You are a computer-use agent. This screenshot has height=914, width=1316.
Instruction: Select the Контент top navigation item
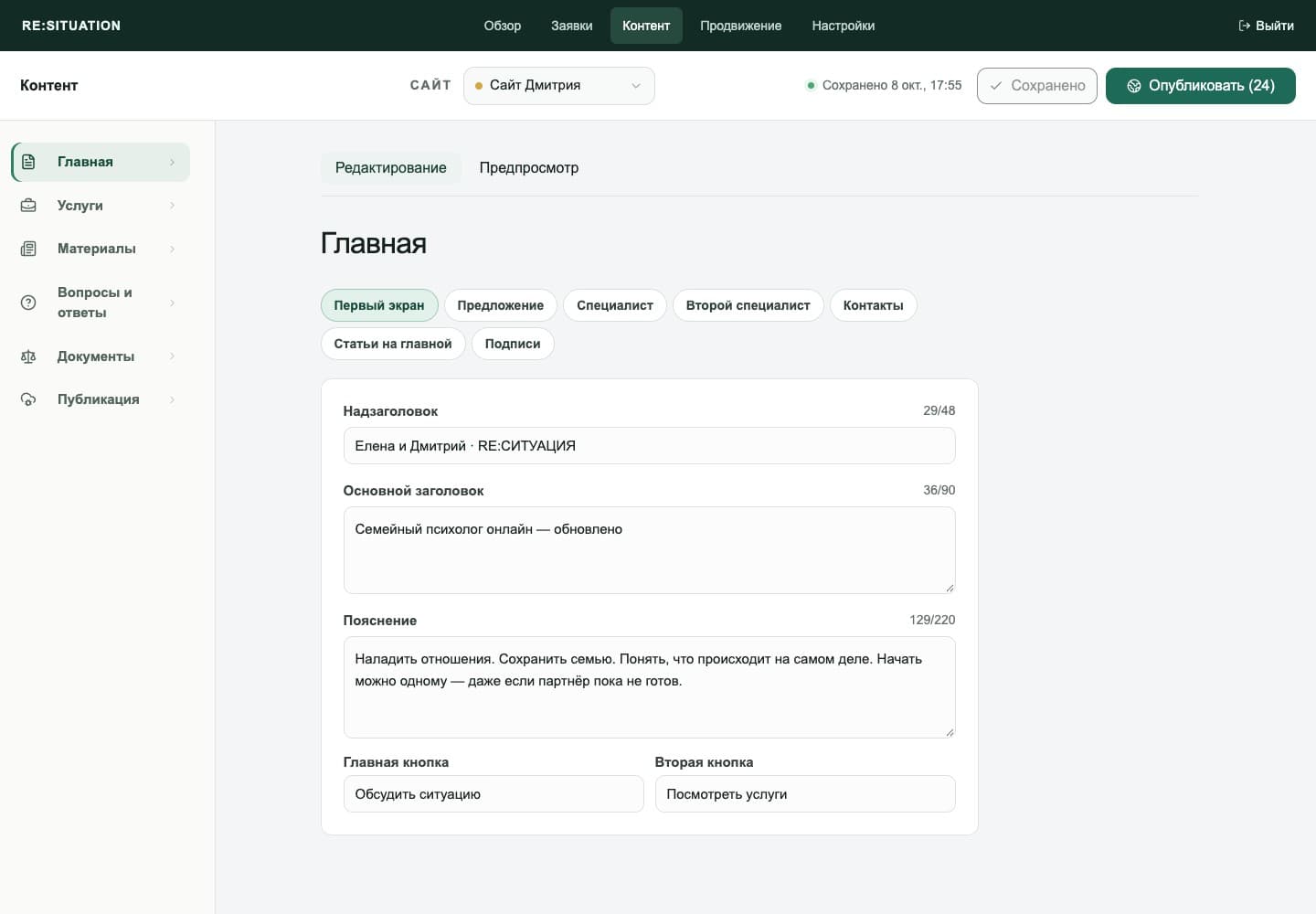pyautogui.click(x=646, y=26)
